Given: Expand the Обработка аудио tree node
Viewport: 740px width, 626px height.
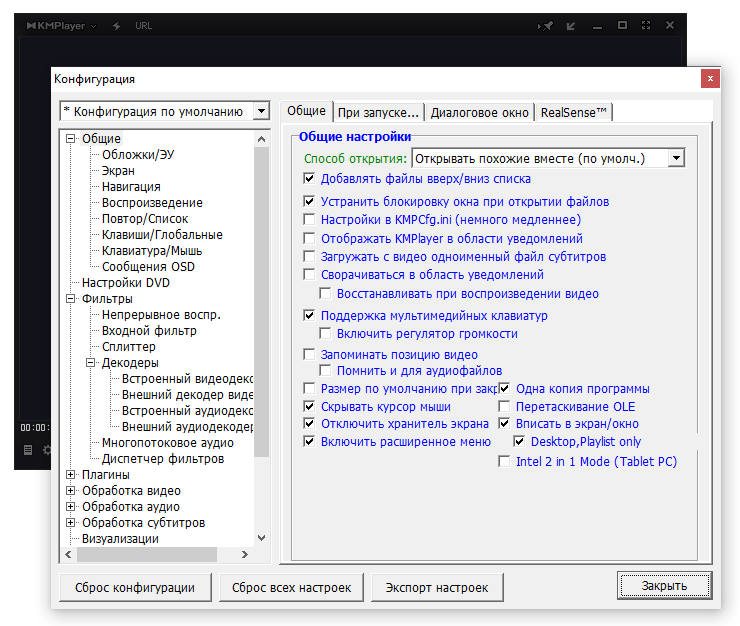Looking at the screenshot, I should coord(70,507).
